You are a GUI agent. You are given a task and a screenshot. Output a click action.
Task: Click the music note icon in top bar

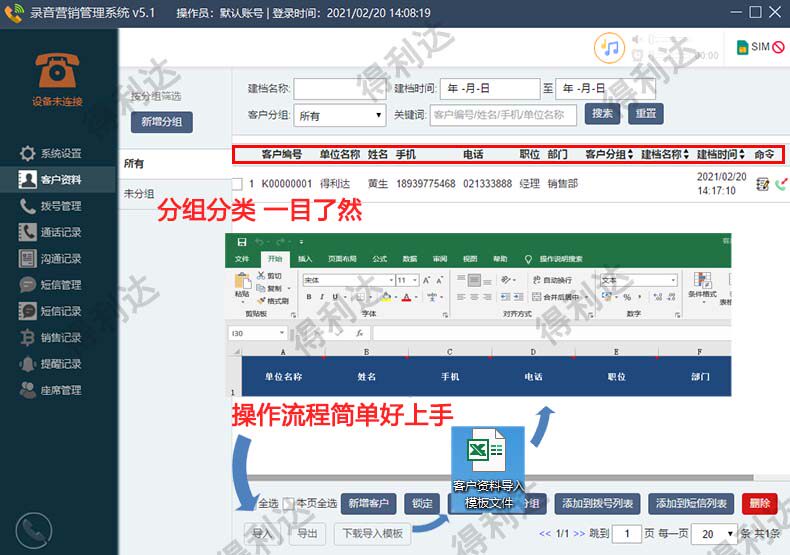click(x=610, y=48)
